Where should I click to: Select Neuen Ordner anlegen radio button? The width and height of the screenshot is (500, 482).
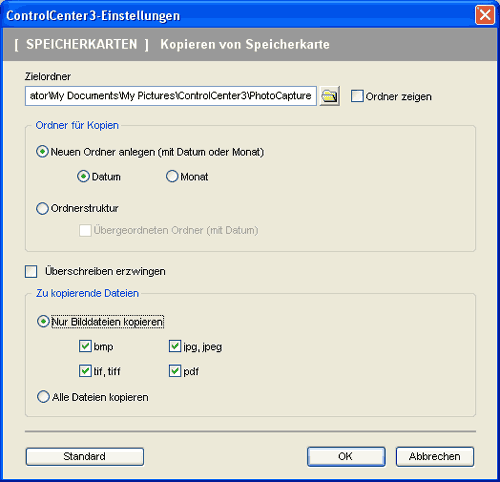coord(42,152)
